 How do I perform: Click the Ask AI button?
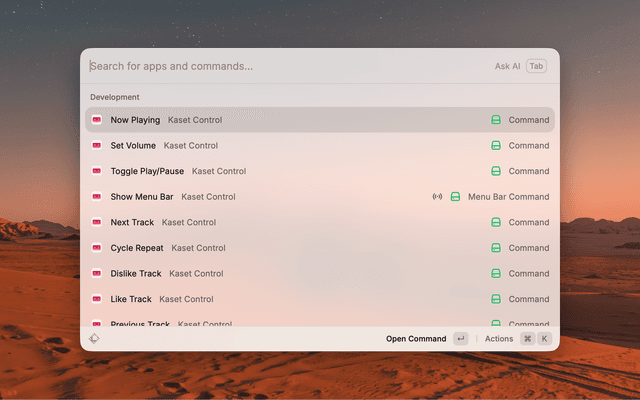click(x=507, y=66)
